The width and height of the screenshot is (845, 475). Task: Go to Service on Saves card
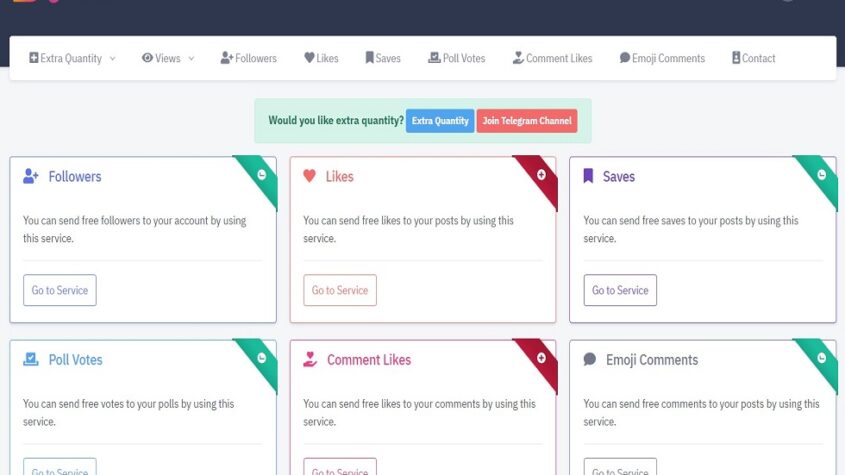[620, 290]
